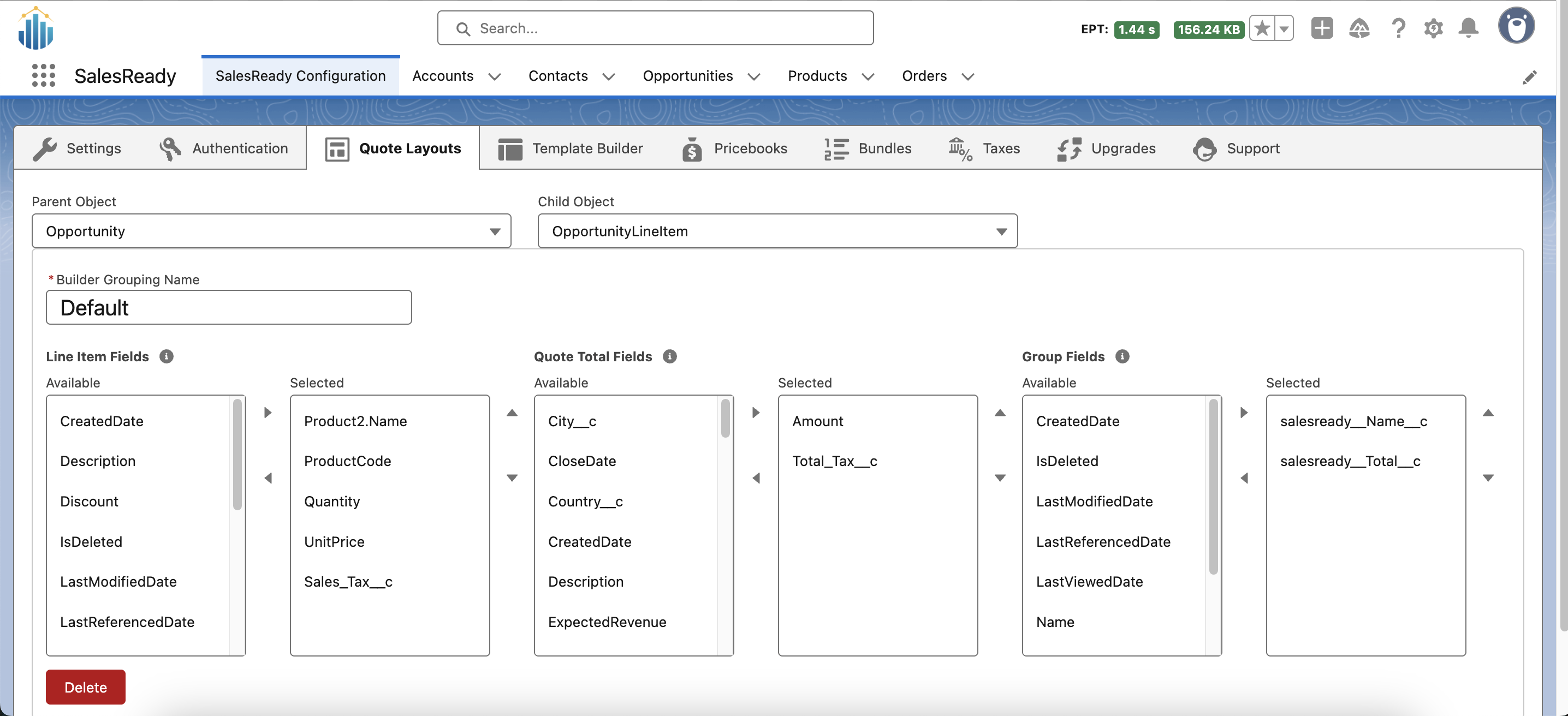Click the Group Fields info icon
1568x716 pixels.
1122,356
